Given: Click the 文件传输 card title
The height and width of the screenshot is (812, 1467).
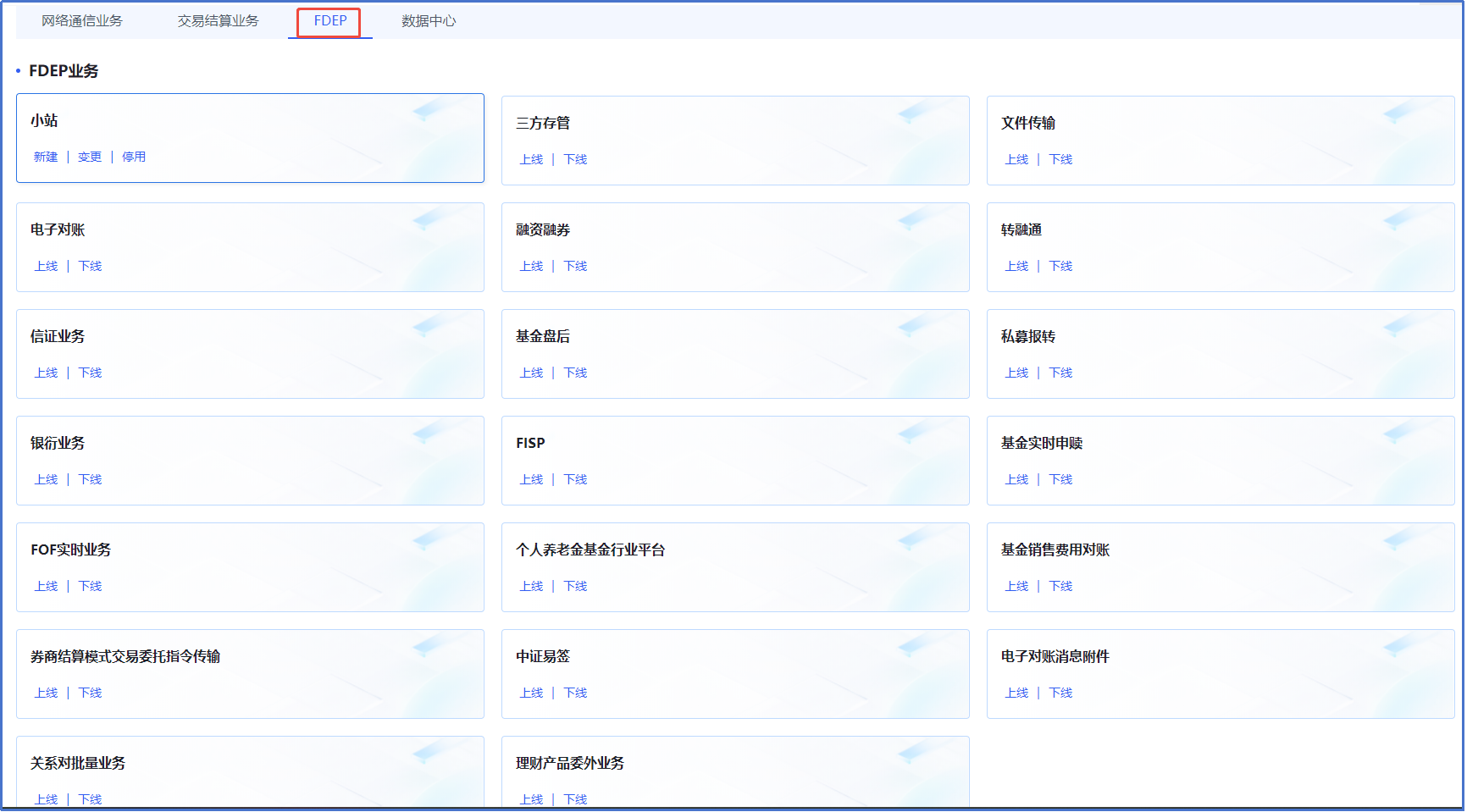Looking at the screenshot, I should (x=1028, y=123).
